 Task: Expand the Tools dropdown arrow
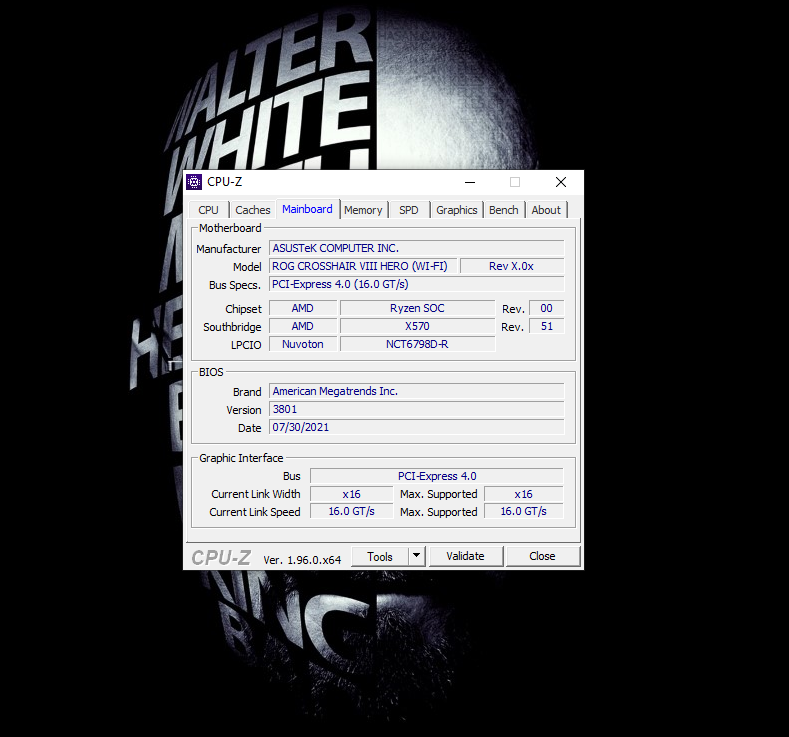pyautogui.click(x=417, y=556)
